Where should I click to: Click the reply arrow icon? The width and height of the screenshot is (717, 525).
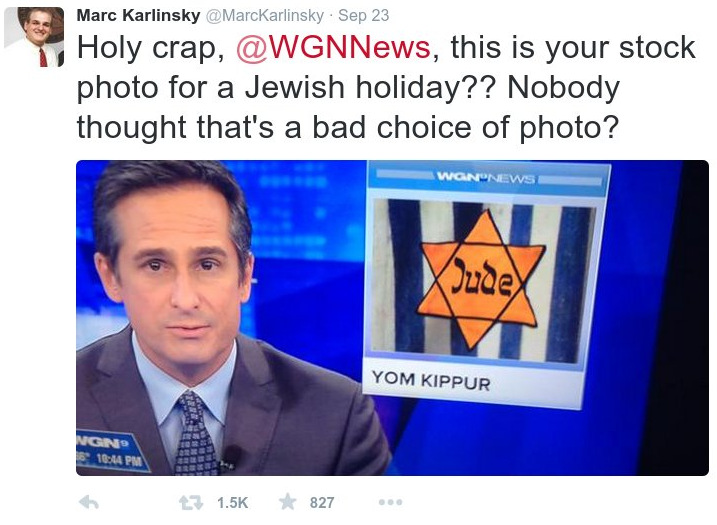[x=89, y=503]
